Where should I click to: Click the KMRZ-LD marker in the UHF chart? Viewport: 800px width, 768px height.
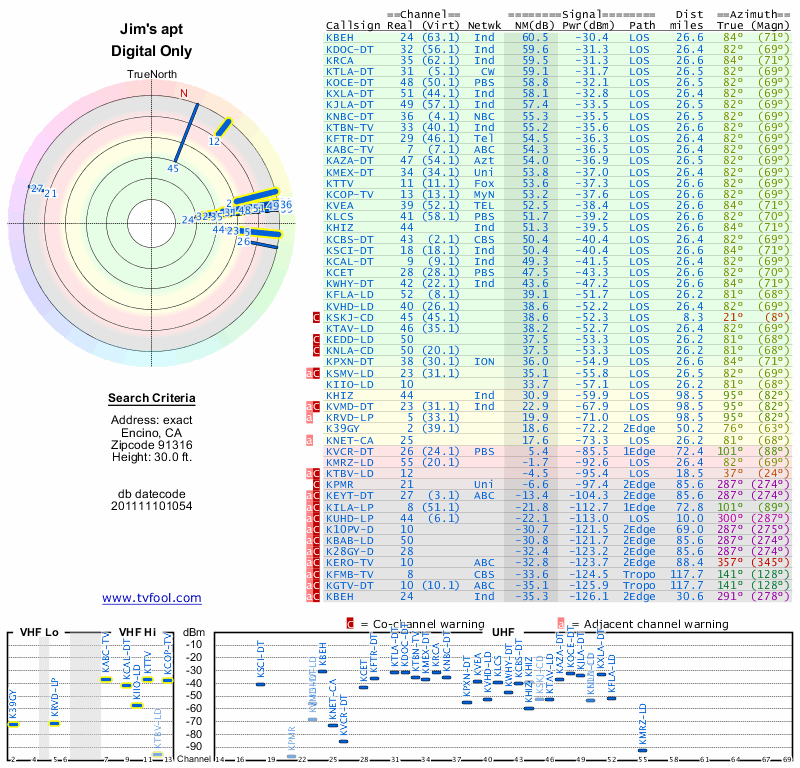pyautogui.click(x=642, y=750)
